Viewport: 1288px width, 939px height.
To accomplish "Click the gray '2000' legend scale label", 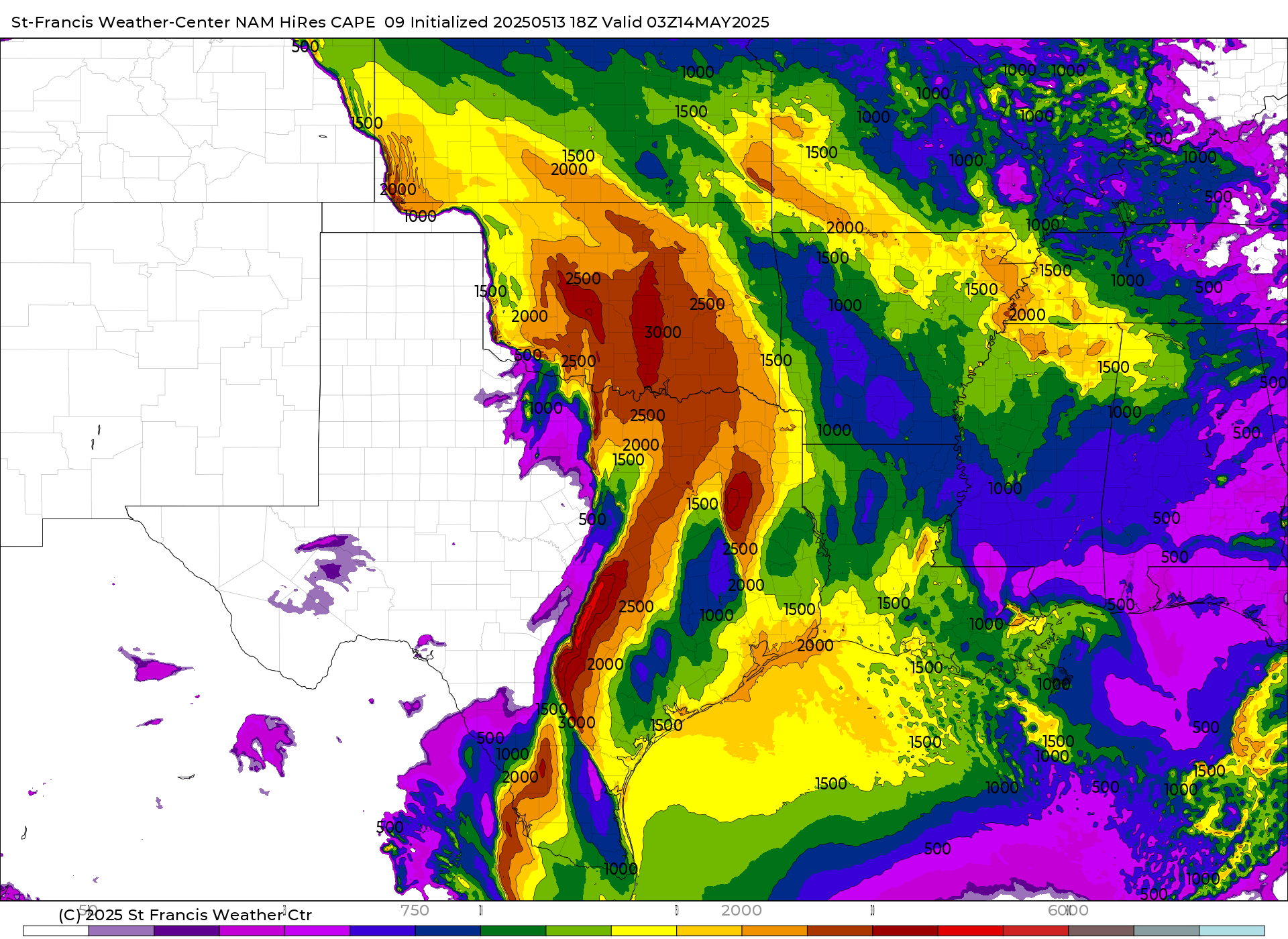I will pos(741,910).
